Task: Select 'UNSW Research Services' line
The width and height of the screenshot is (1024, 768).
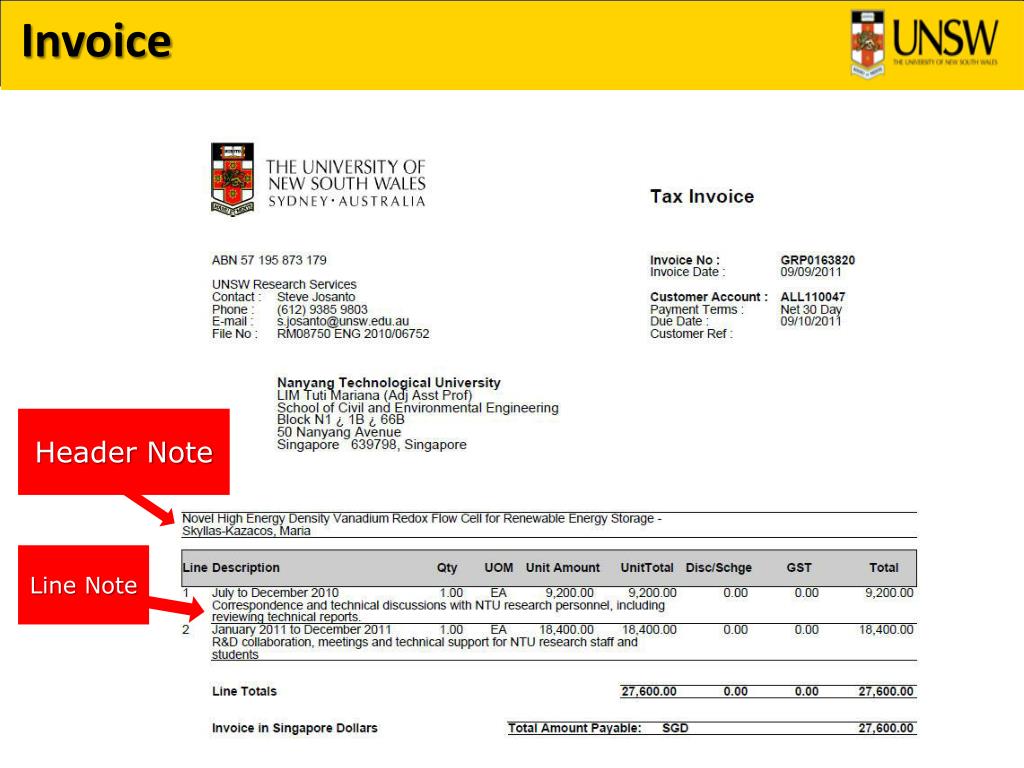Action: click(284, 284)
